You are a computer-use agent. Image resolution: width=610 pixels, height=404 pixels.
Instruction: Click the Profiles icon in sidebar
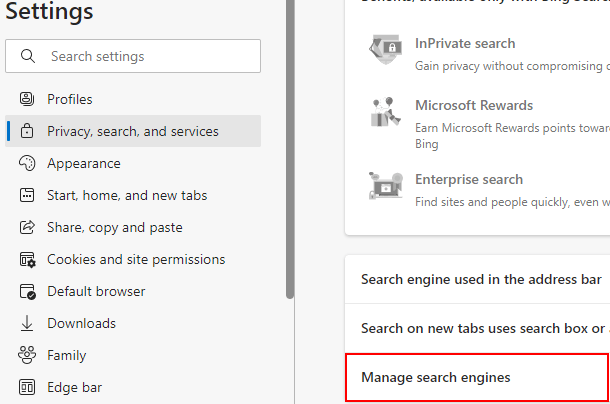[x=28, y=99]
